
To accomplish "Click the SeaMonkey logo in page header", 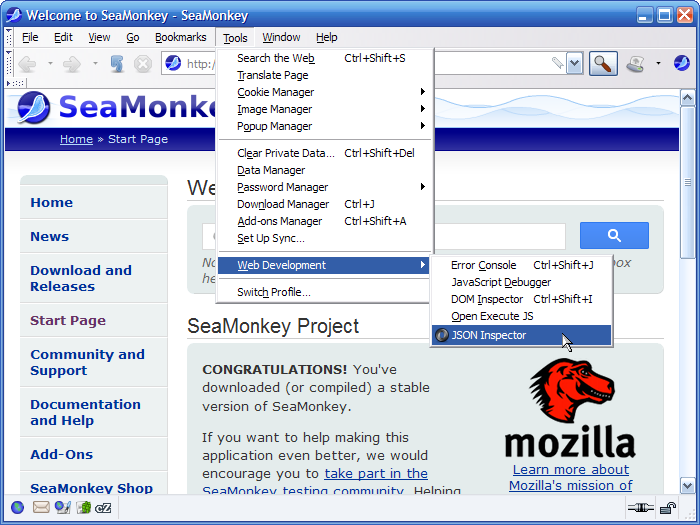I will click(33, 108).
